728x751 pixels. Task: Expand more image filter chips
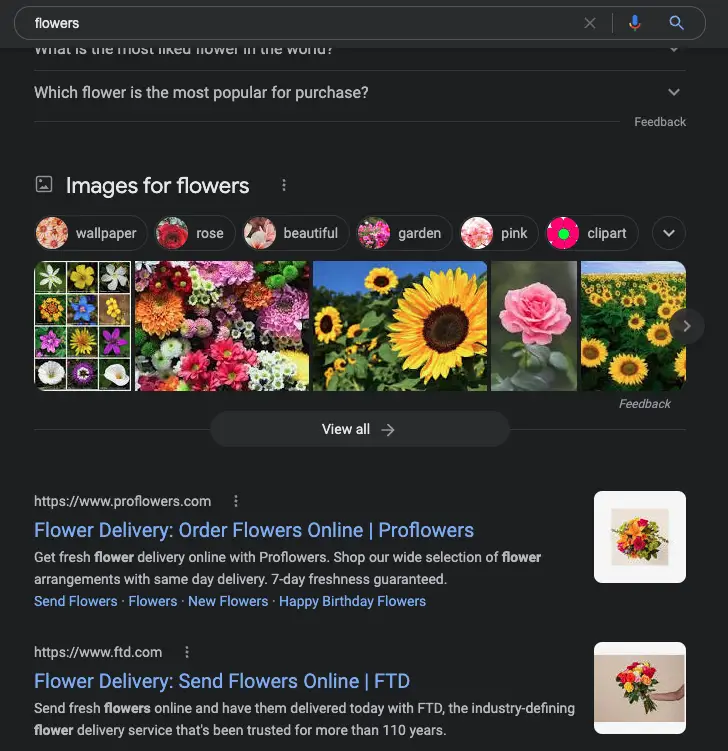pos(669,233)
